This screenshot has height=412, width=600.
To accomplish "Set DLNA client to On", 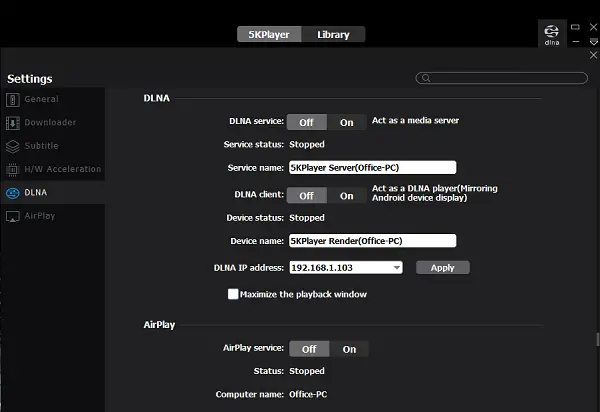I will click(347, 195).
